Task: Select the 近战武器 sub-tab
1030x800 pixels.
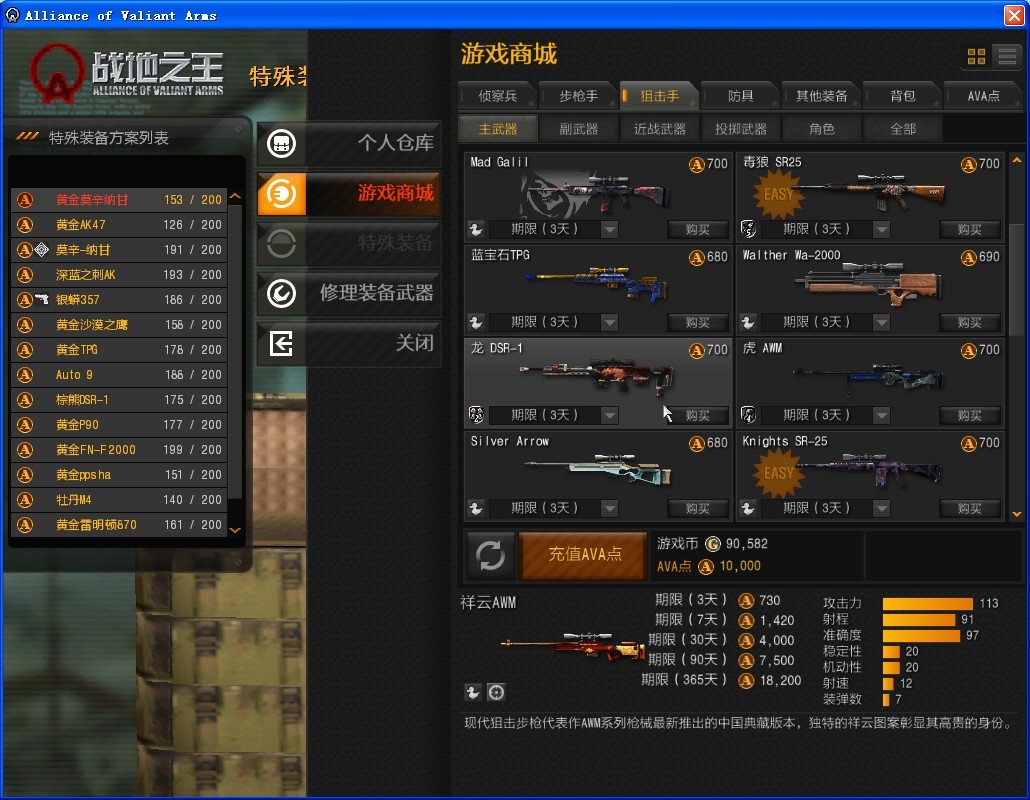Action: (660, 129)
